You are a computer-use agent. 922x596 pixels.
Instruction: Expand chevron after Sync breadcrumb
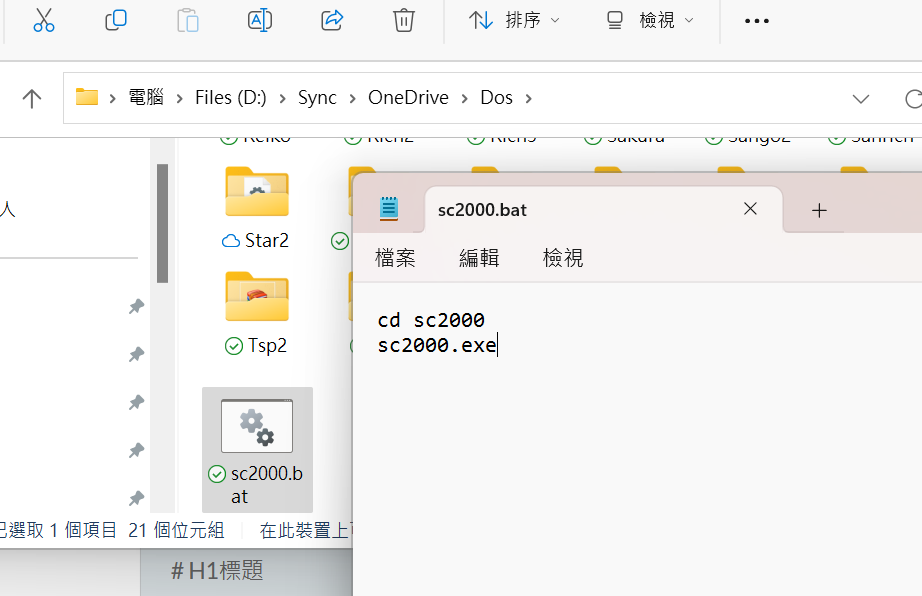click(353, 99)
